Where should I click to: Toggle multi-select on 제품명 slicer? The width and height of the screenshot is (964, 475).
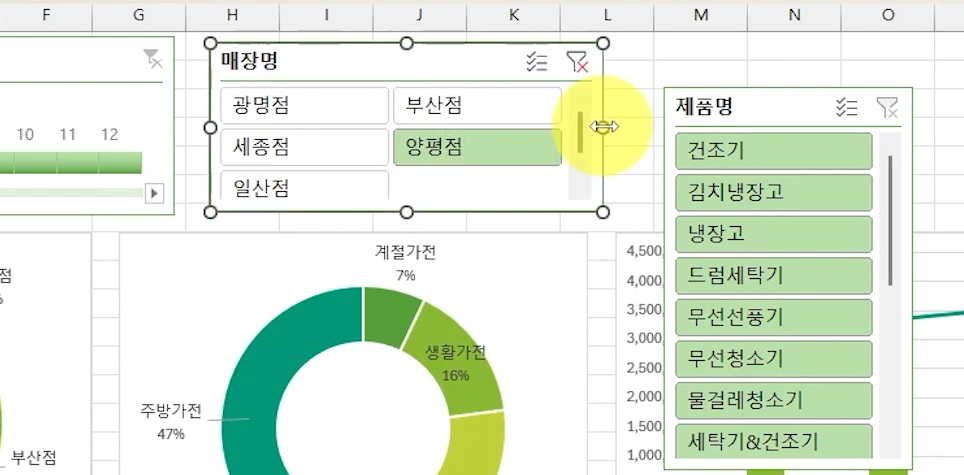point(847,108)
